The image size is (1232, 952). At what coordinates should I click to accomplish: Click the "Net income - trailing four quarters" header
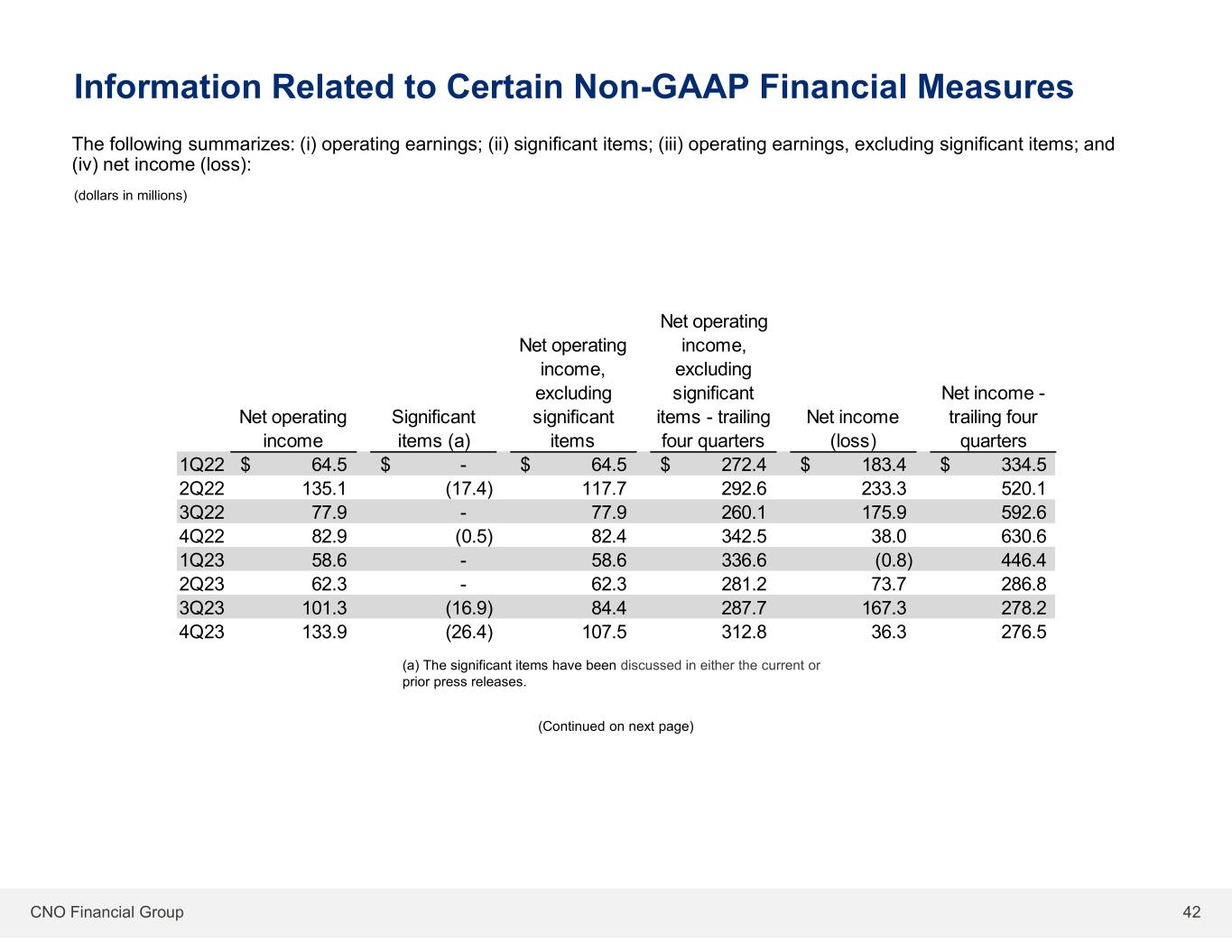point(993,417)
